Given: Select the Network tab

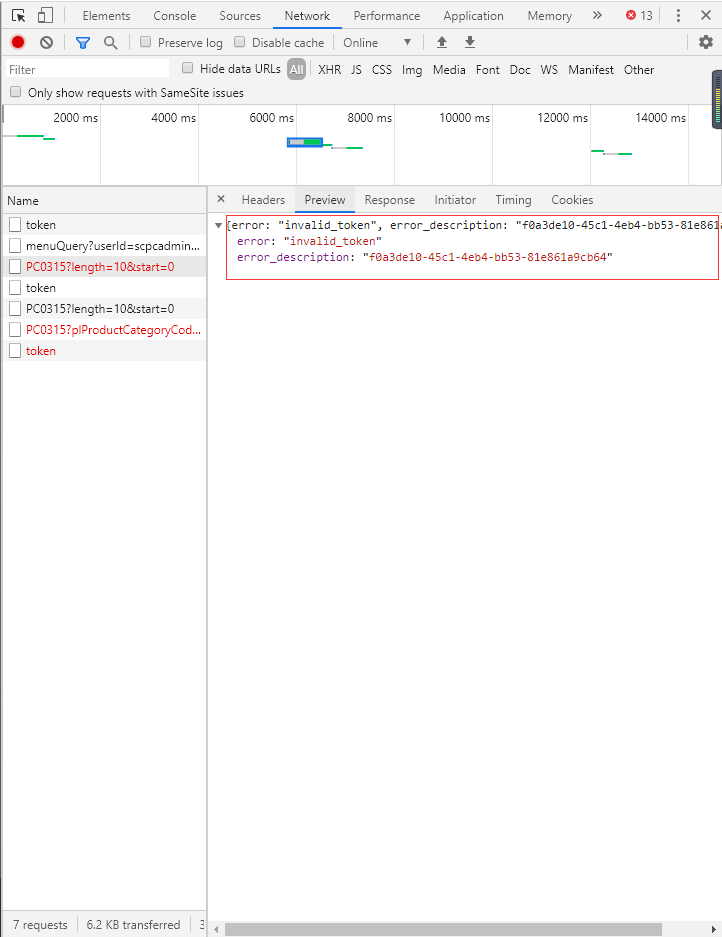Looking at the screenshot, I should [307, 16].
